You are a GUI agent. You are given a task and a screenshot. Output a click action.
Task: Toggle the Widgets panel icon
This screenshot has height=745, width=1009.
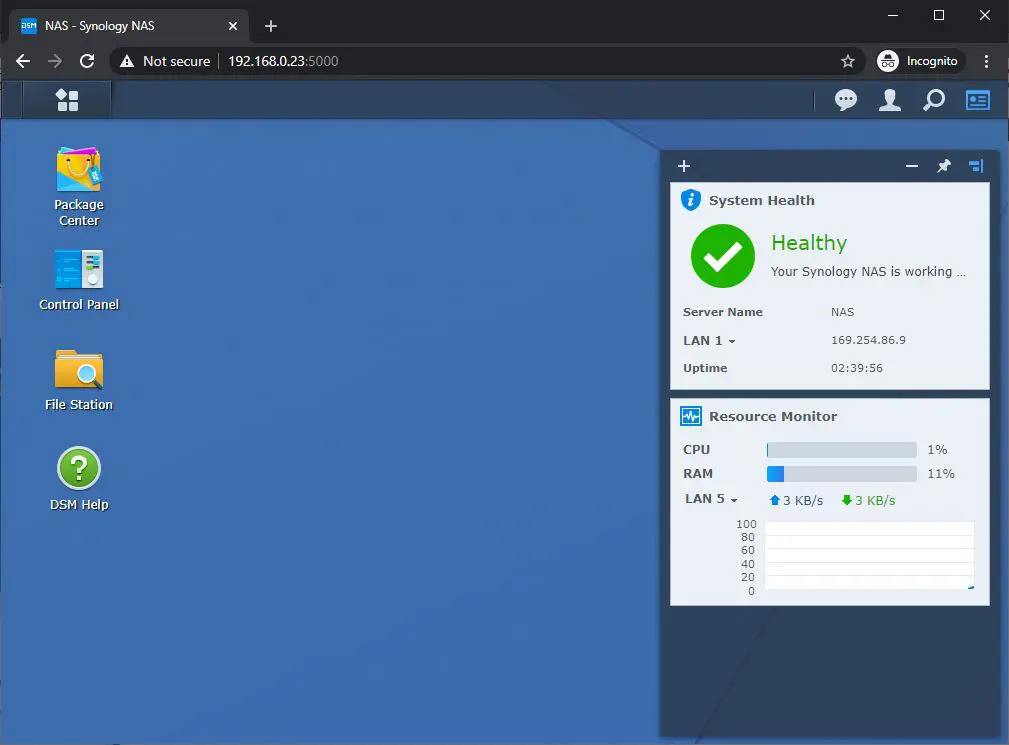(977, 100)
